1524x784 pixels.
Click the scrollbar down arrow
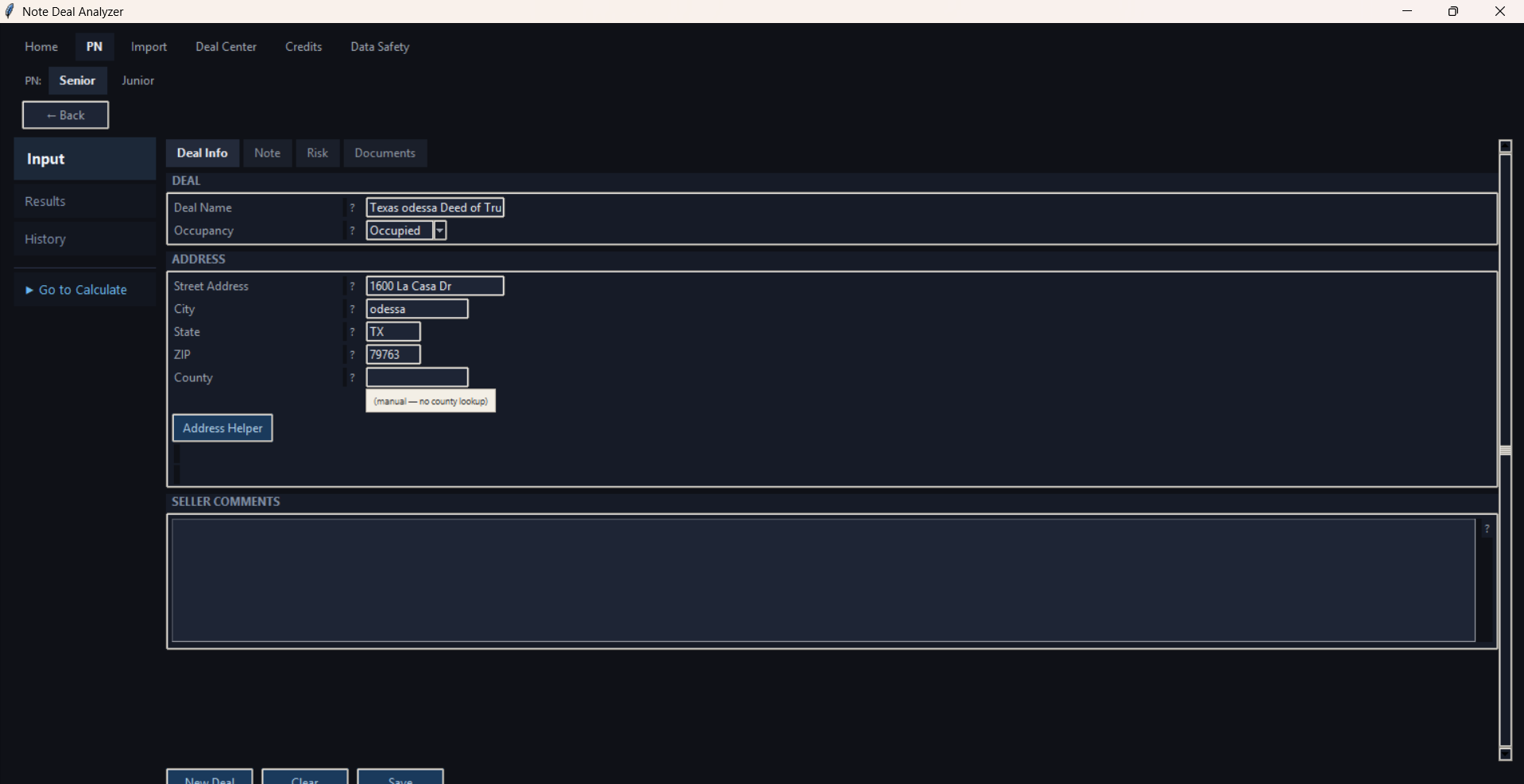pos(1505,754)
